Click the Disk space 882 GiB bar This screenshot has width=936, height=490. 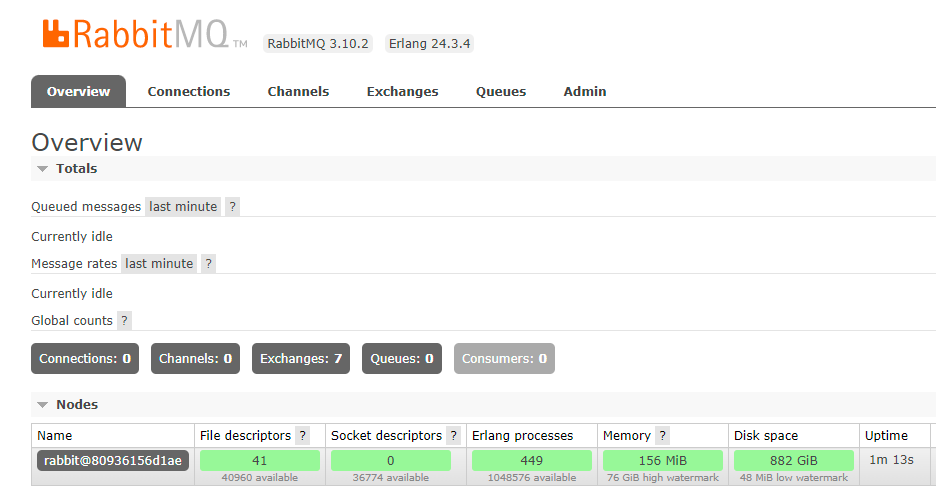click(x=794, y=461)
